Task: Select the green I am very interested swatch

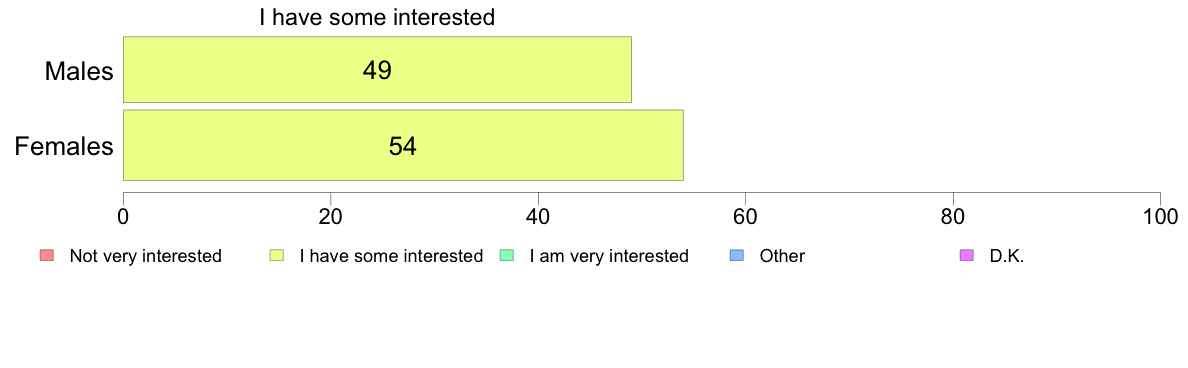Action: (x=508, y=256)
